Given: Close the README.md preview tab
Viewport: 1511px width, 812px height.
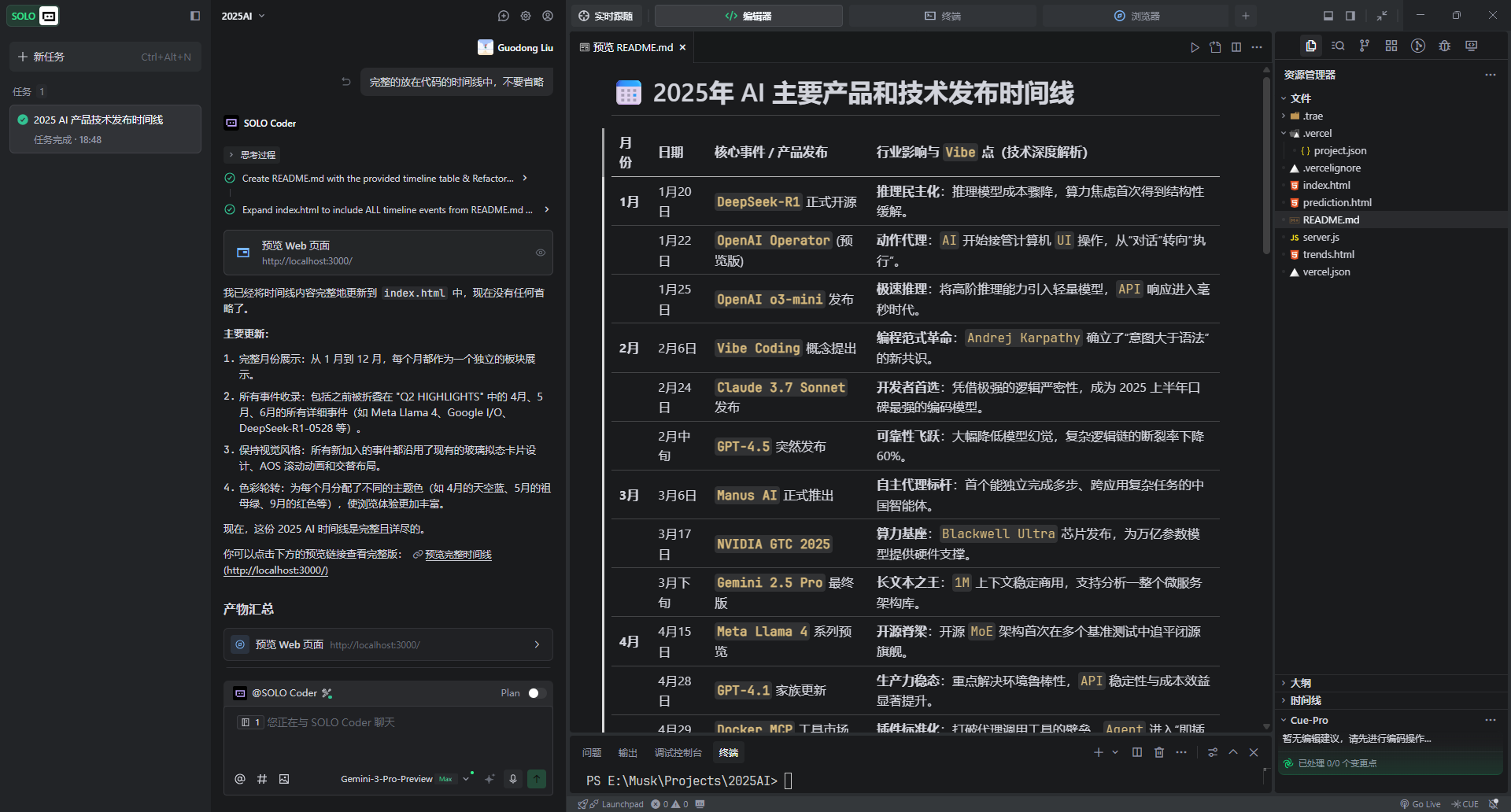Looking at the screenshot, I should pos(682,47).
